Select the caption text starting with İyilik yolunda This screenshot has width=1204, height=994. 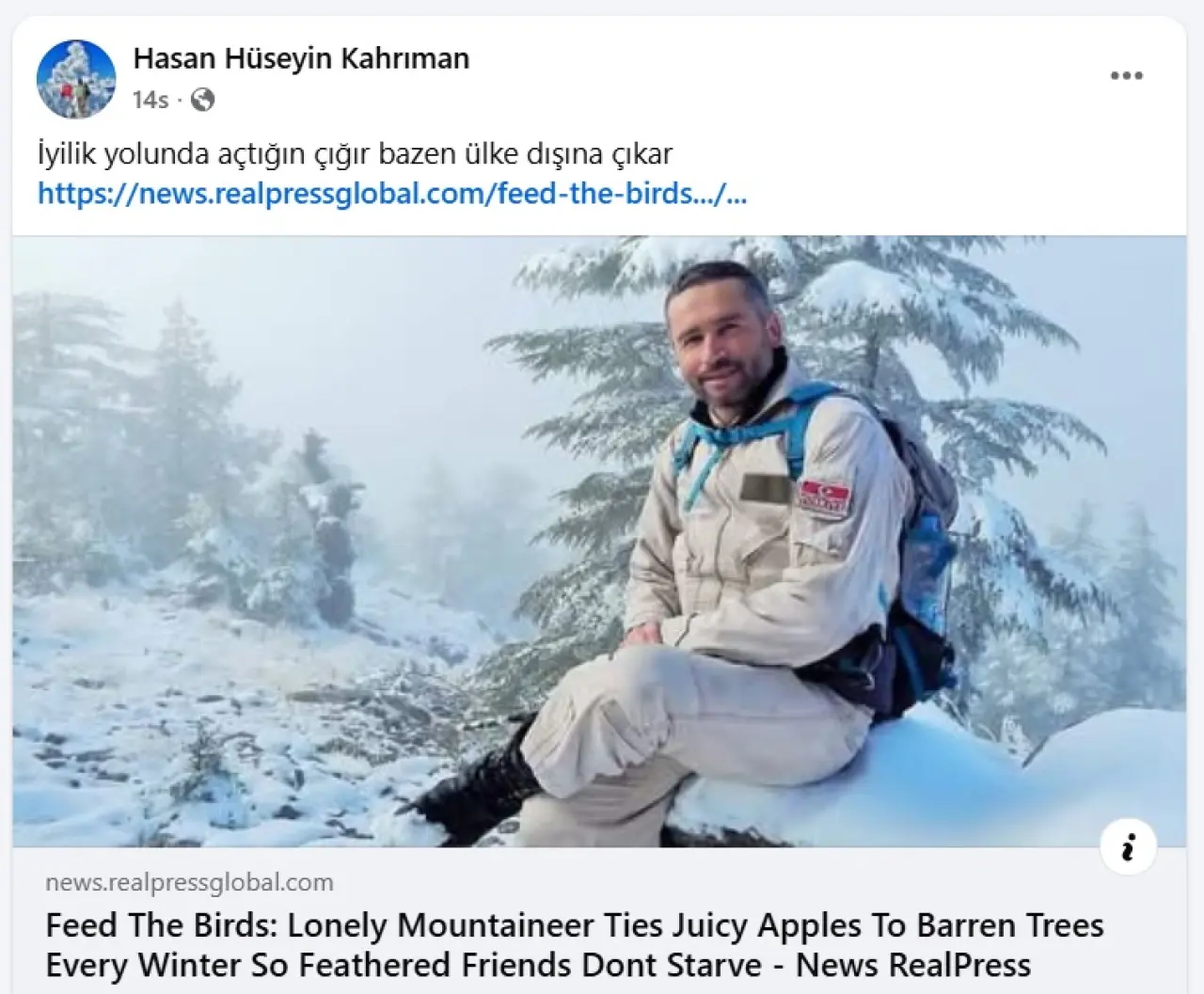click(356, 153)
